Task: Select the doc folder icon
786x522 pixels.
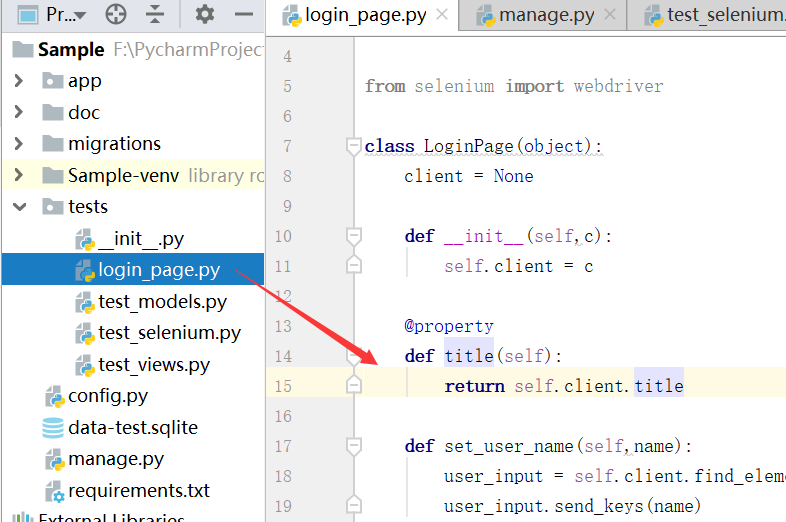Action: coord(53,112)
